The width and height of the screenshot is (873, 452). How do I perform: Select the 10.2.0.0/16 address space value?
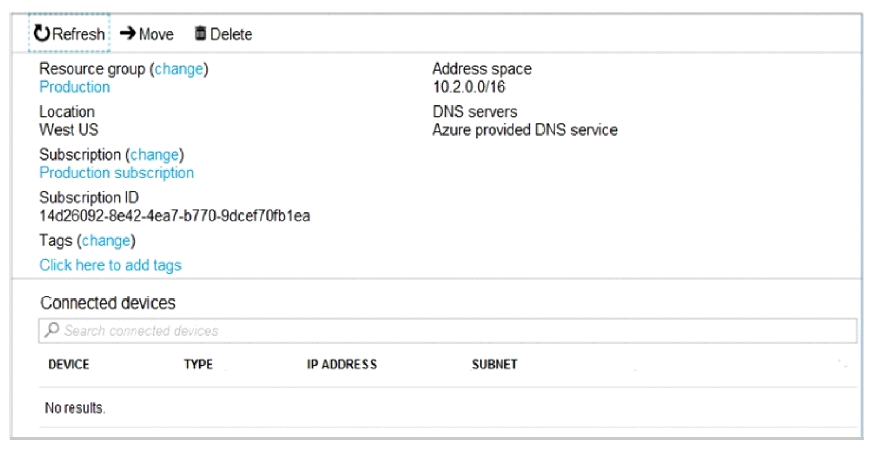[469, 87]
